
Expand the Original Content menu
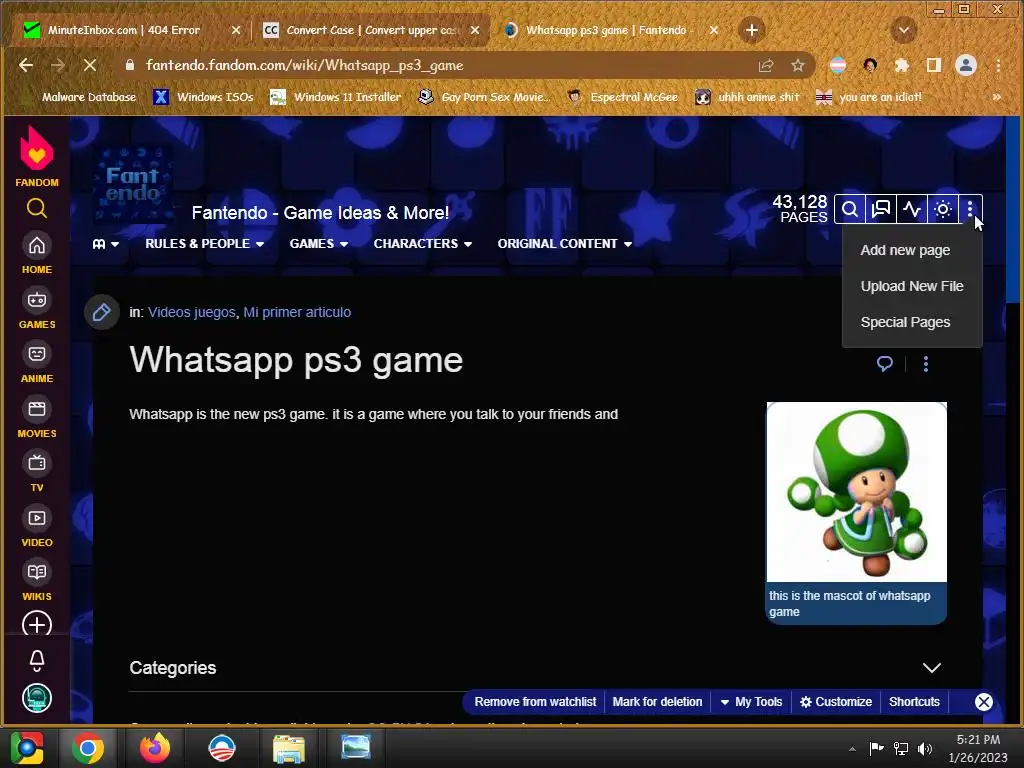pos(565,244)
